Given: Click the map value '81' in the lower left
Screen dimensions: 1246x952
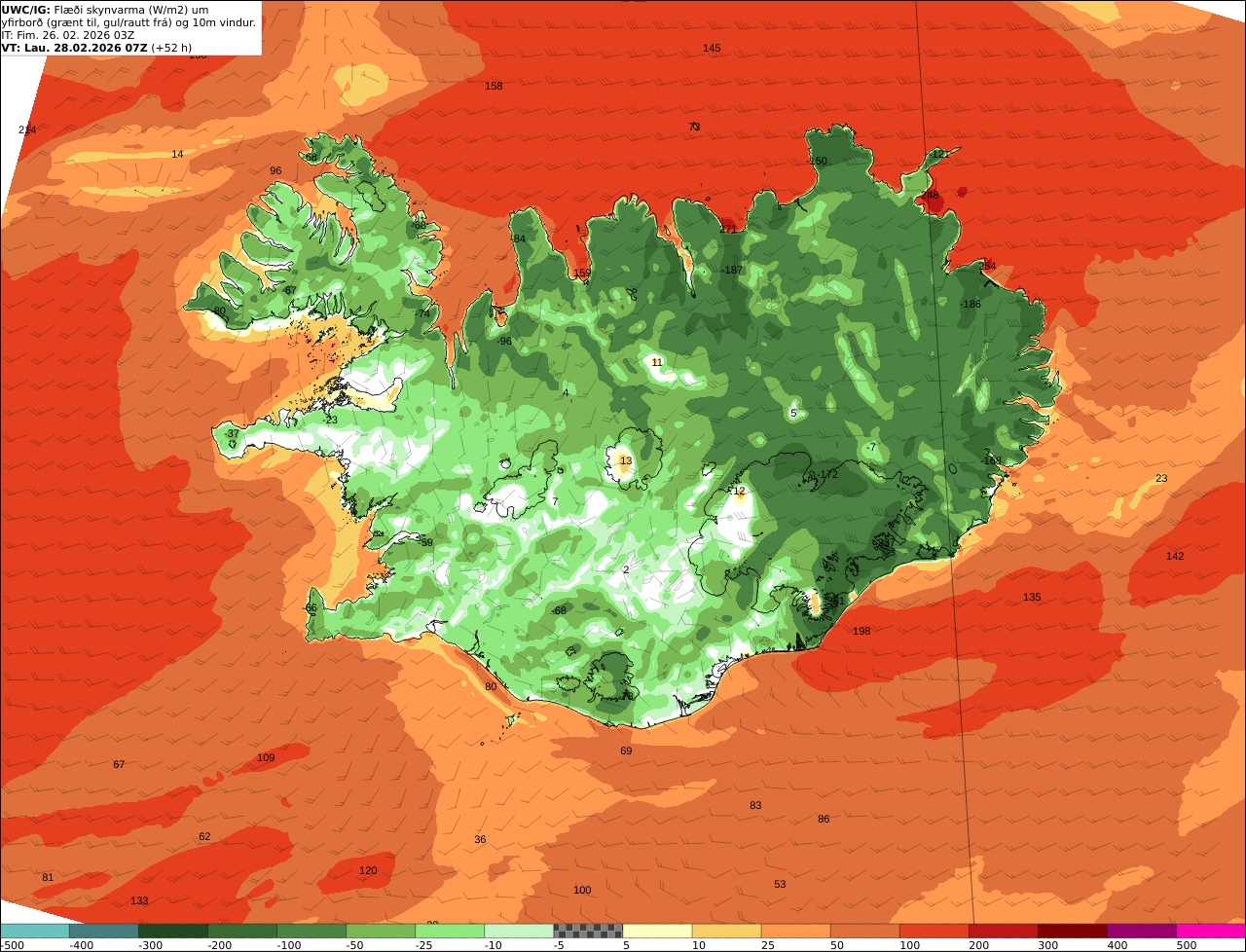Looking at the screenshot, I should (48, 877).
